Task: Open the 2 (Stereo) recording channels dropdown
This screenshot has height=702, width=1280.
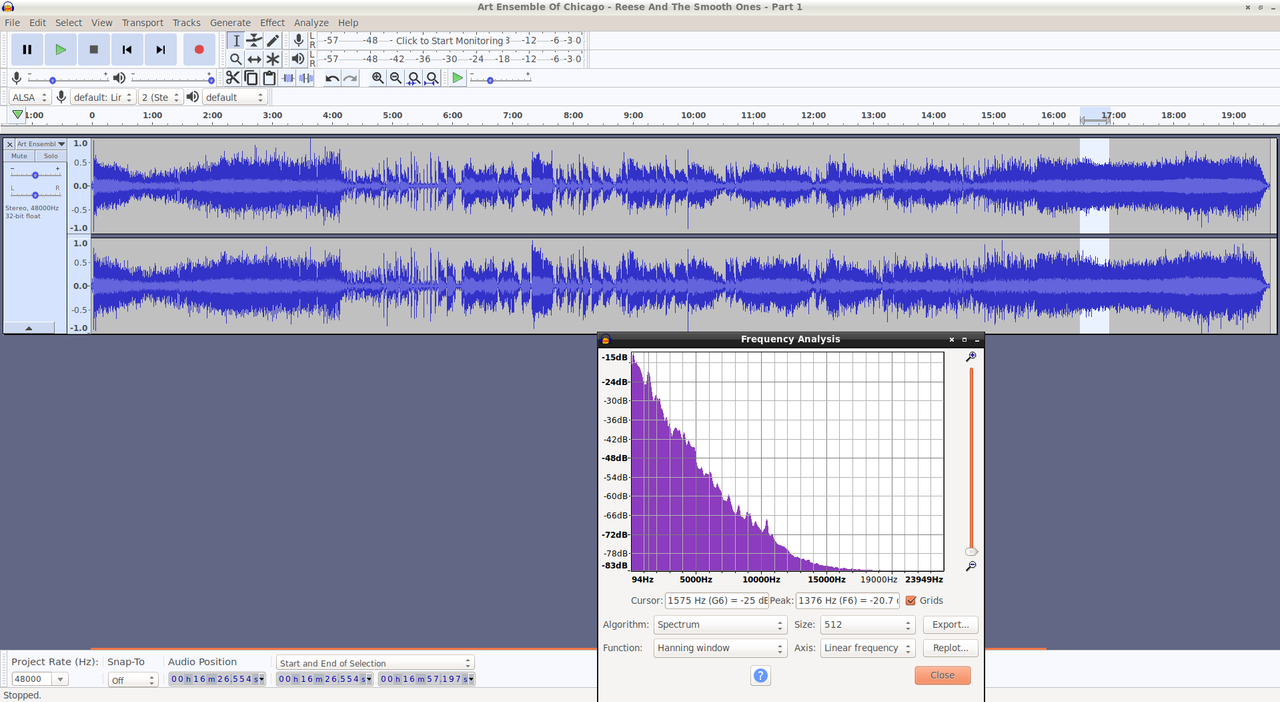Action: pyautogui.click(x=160, y=97)
